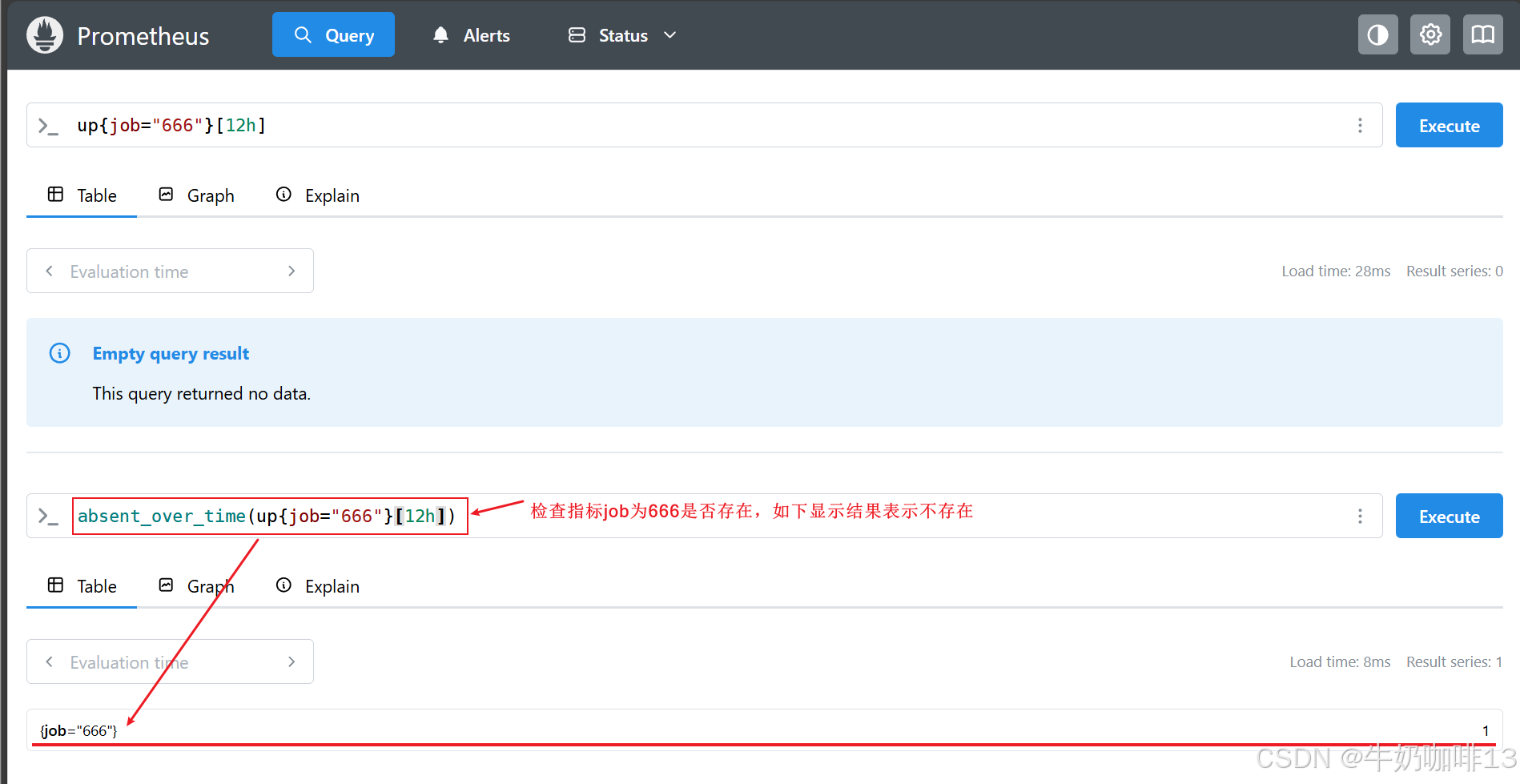Open the Explain tab of the first panel
This screenshot has height=784, width=1520.
318,195
